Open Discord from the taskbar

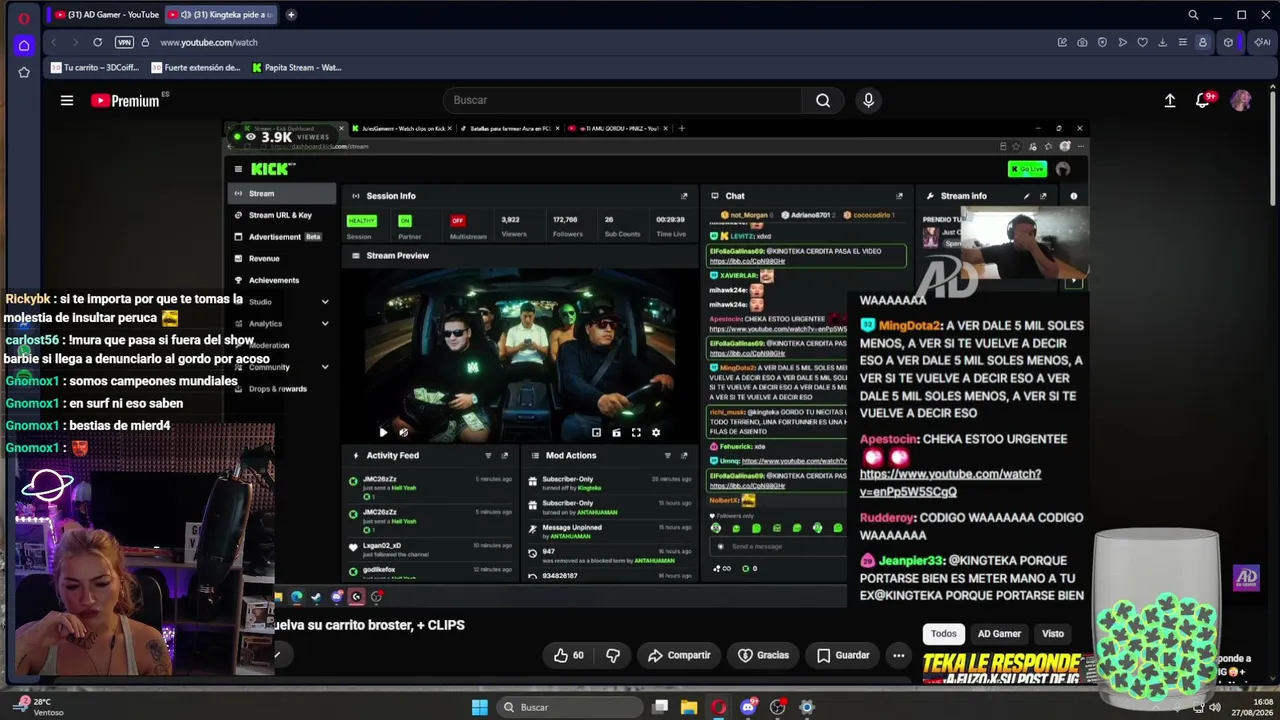748,707
